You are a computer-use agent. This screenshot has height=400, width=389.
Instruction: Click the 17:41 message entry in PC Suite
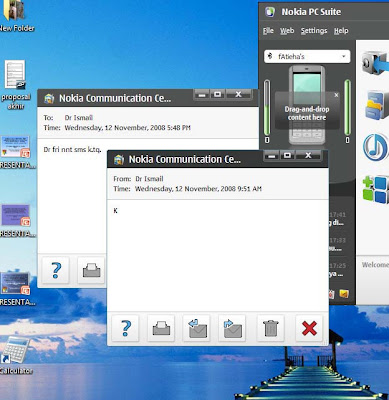click(x=337, y=218)
